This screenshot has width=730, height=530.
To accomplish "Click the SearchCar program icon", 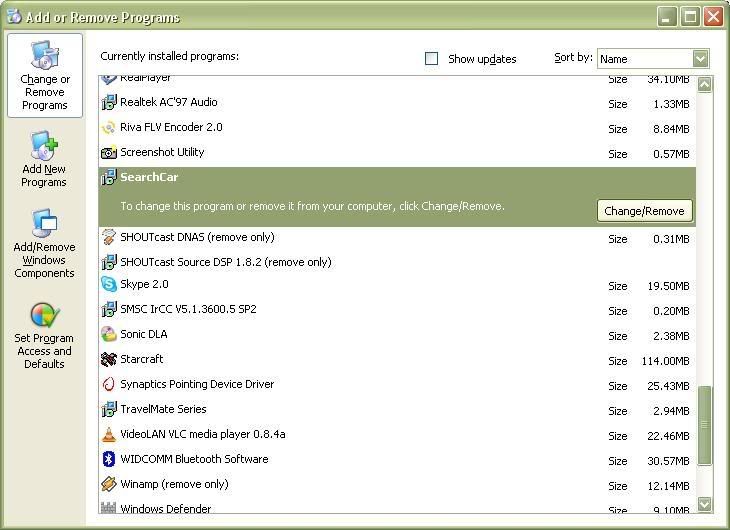I will pos(108,177).
